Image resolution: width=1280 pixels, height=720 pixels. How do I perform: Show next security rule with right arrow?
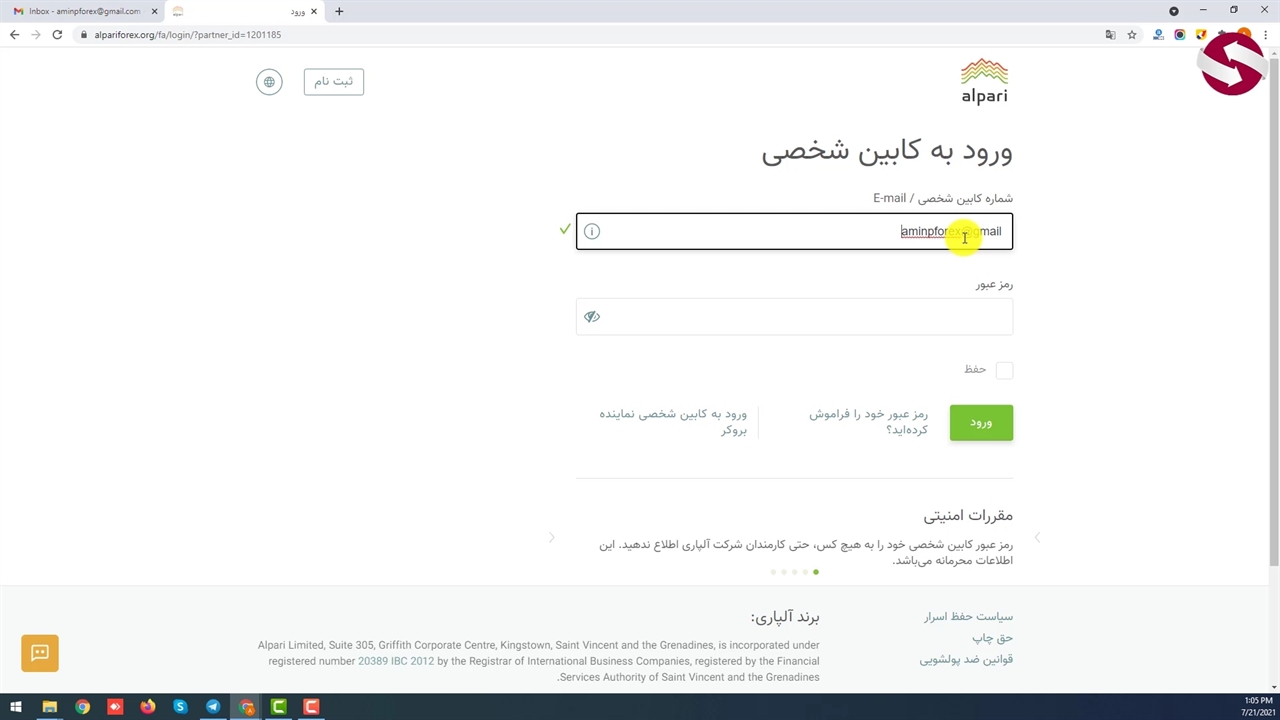point(1037,538)
